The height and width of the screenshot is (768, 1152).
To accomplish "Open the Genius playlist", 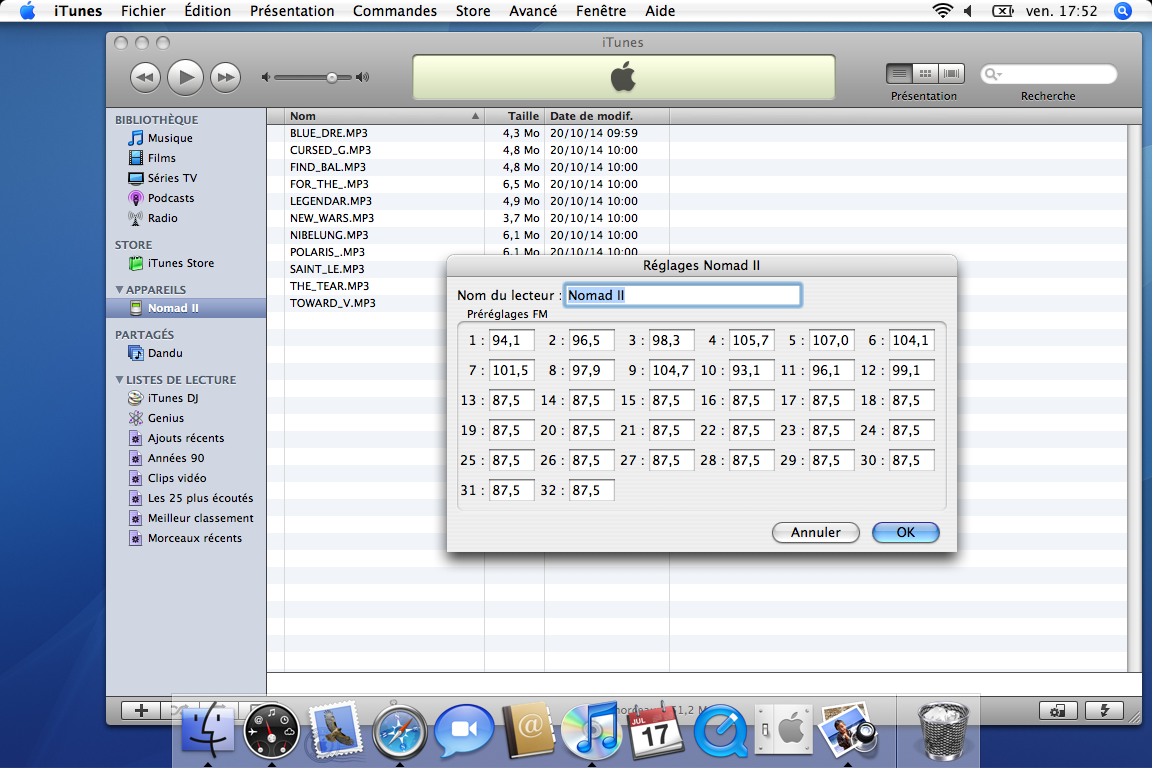I will click(x=165, y=418).
